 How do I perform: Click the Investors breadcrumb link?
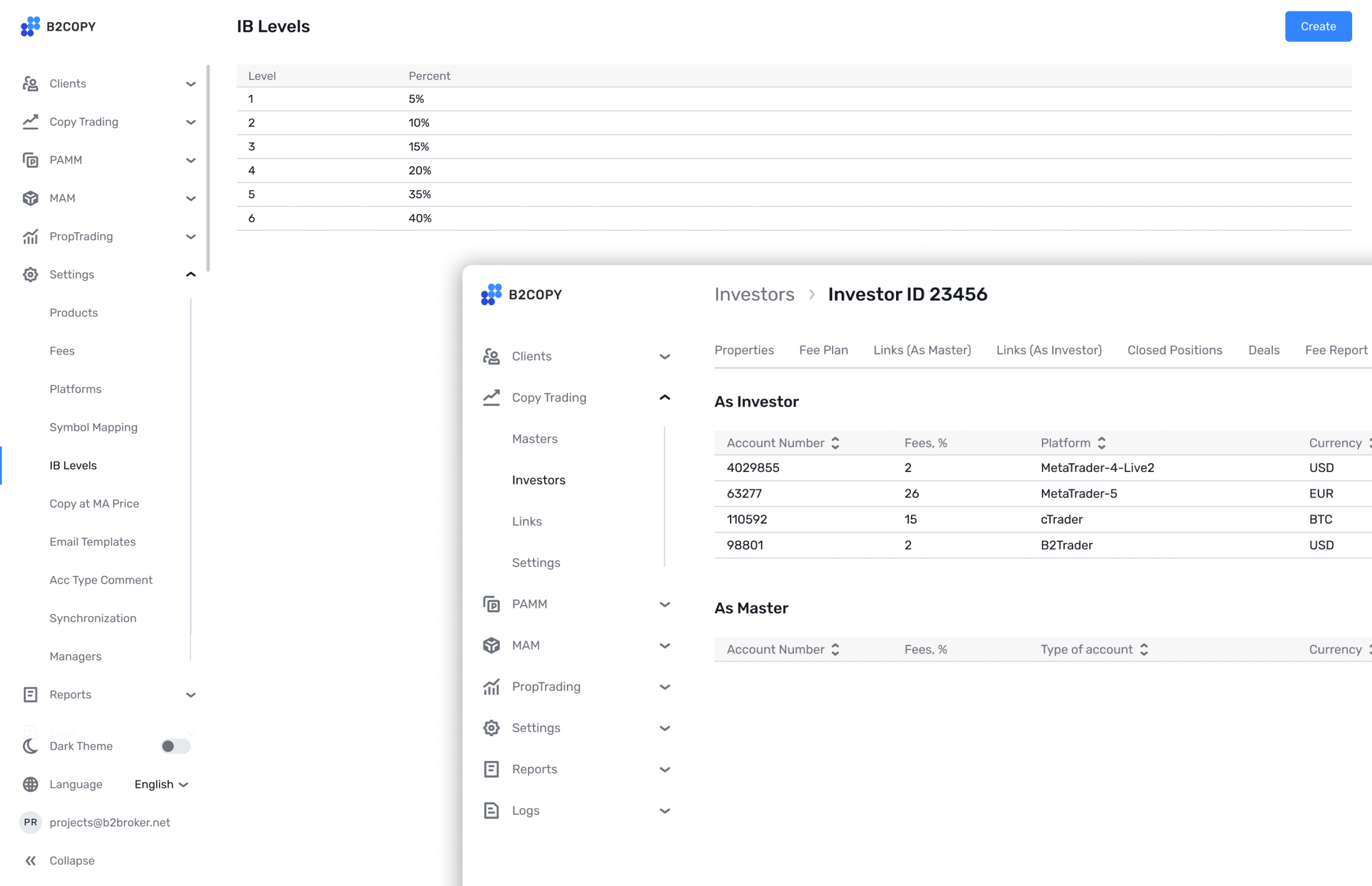point(755,294)
